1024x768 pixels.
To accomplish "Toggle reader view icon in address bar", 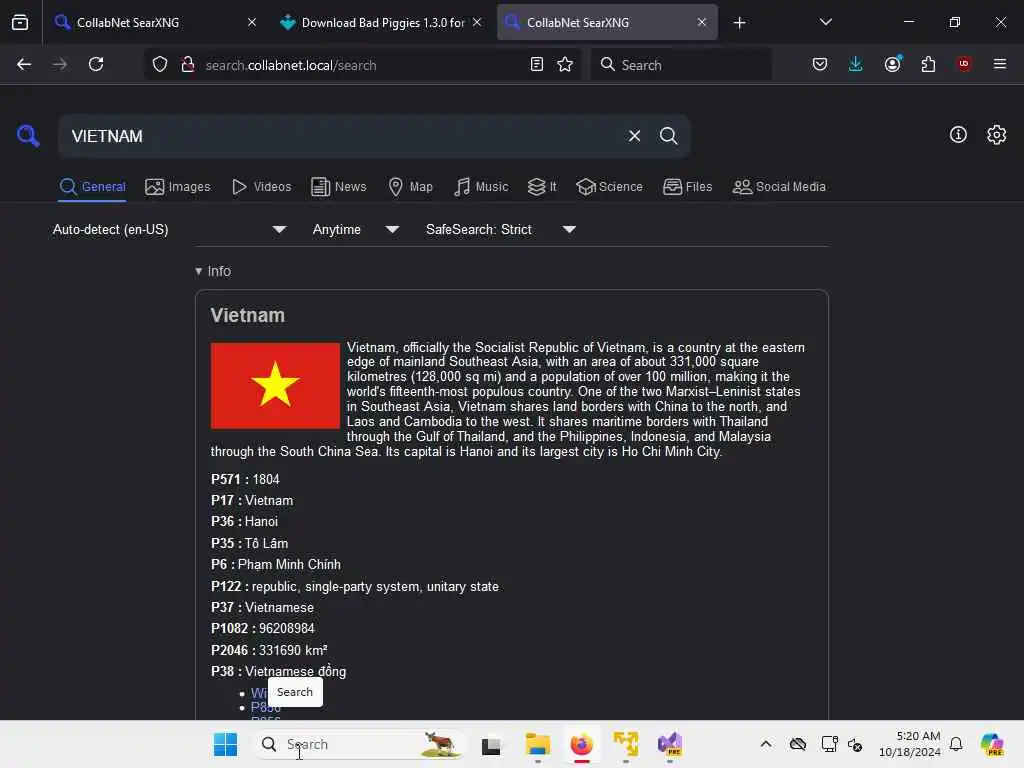I will coord(537,65).
